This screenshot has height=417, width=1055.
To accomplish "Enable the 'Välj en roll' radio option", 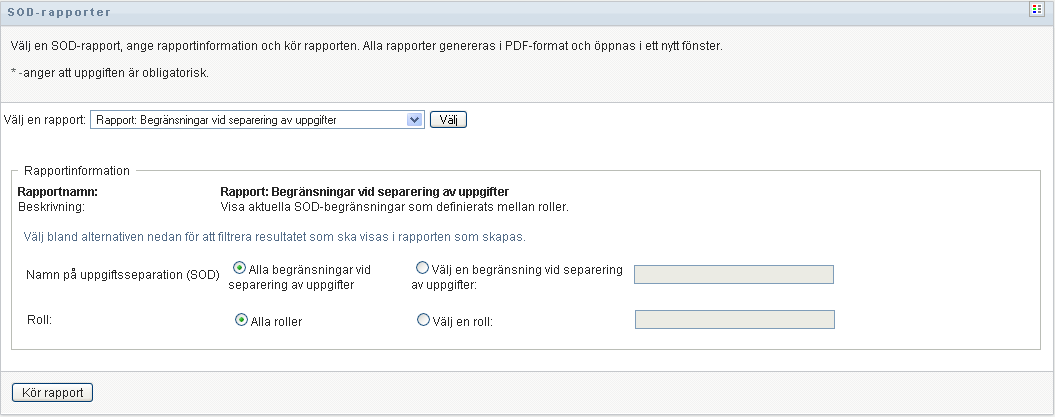I will tap(422, 320).
